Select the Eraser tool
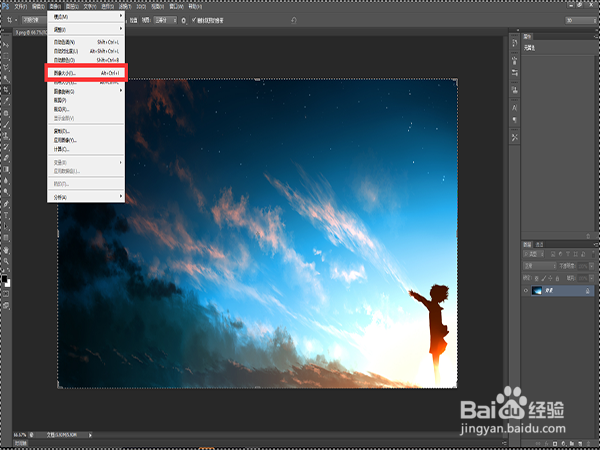The image size is (600, 450). [6, 158]
